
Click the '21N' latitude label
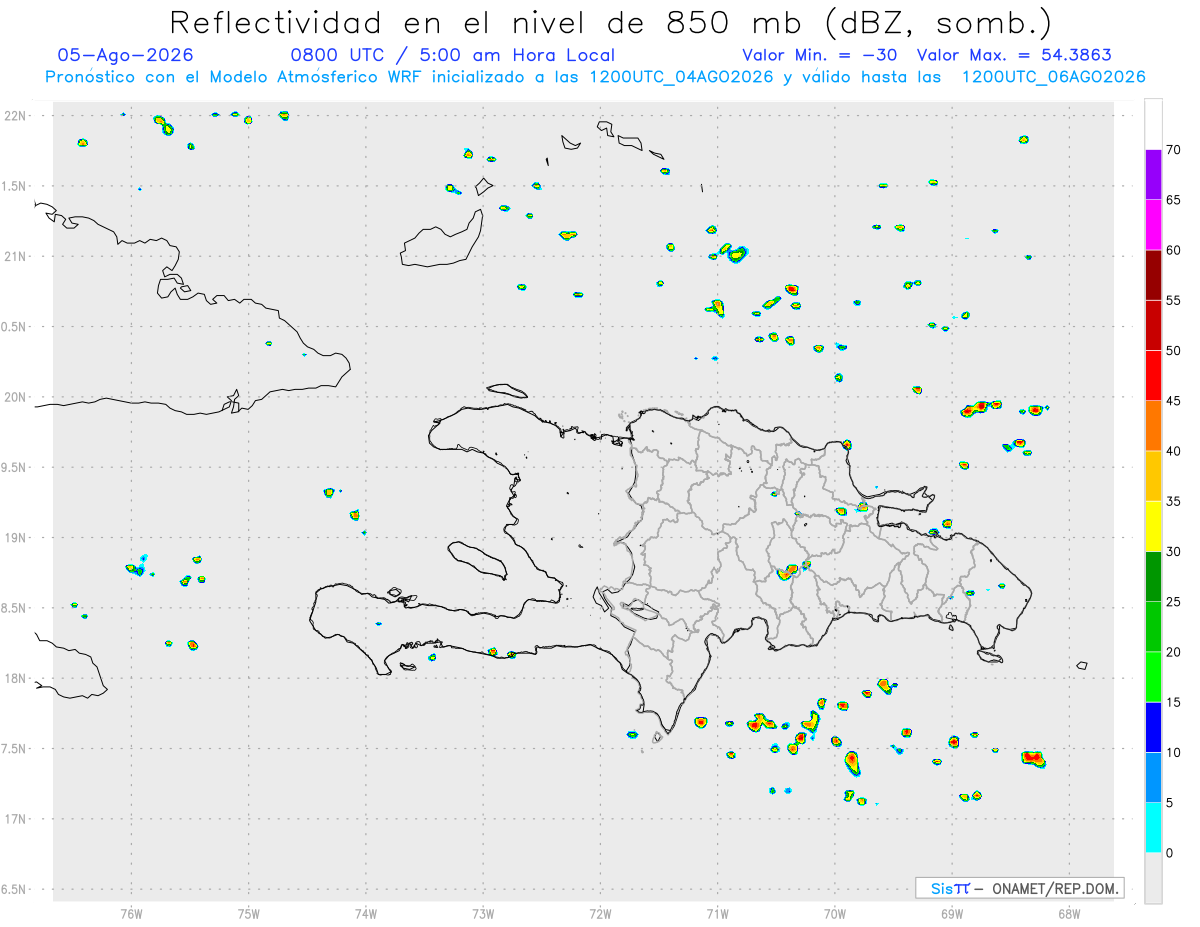pyautogui.click(x=17, y=257)
